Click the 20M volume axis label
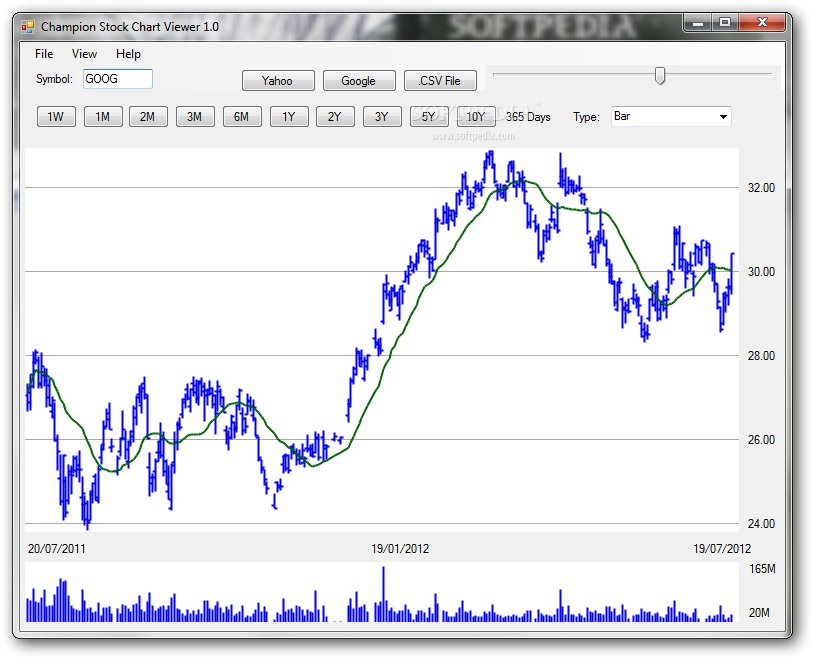 coord(759,613)
